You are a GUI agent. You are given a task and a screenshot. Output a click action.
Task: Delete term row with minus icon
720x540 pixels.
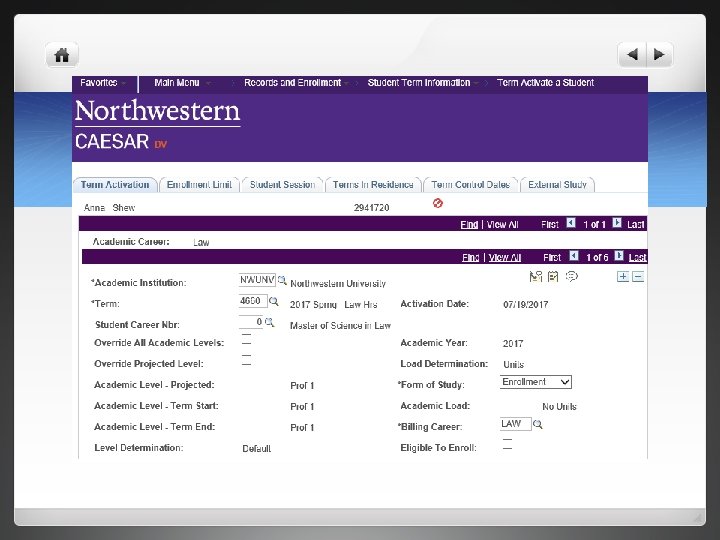click(638, 276)
